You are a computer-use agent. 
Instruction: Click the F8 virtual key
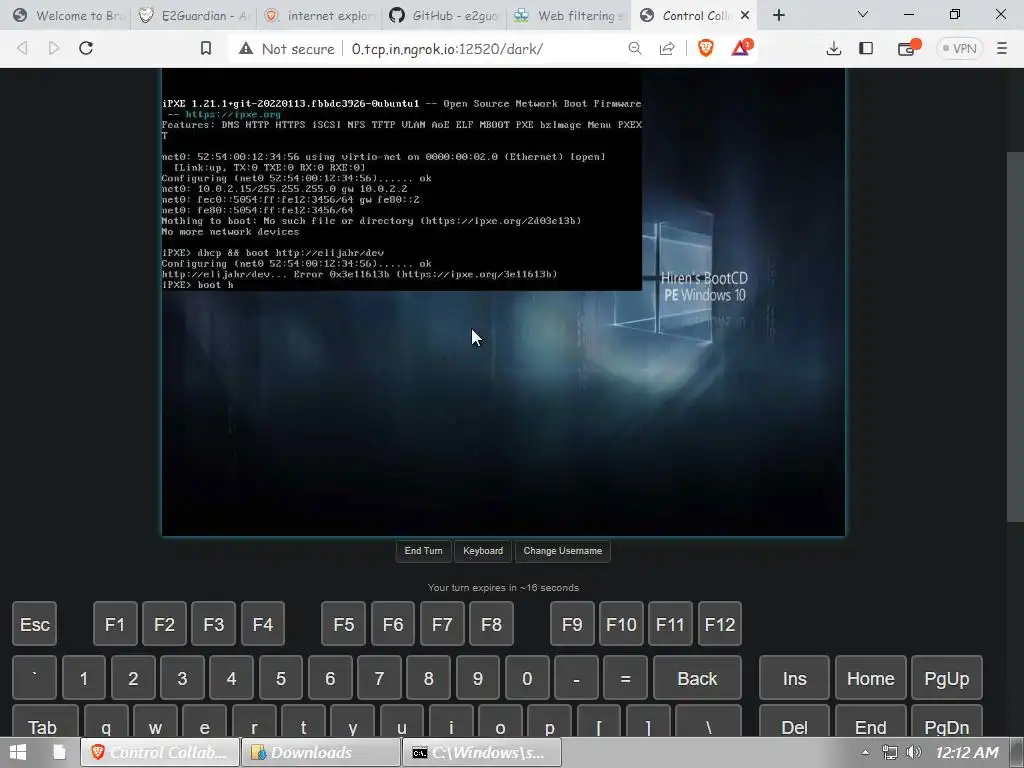click(x=491, y=624)
